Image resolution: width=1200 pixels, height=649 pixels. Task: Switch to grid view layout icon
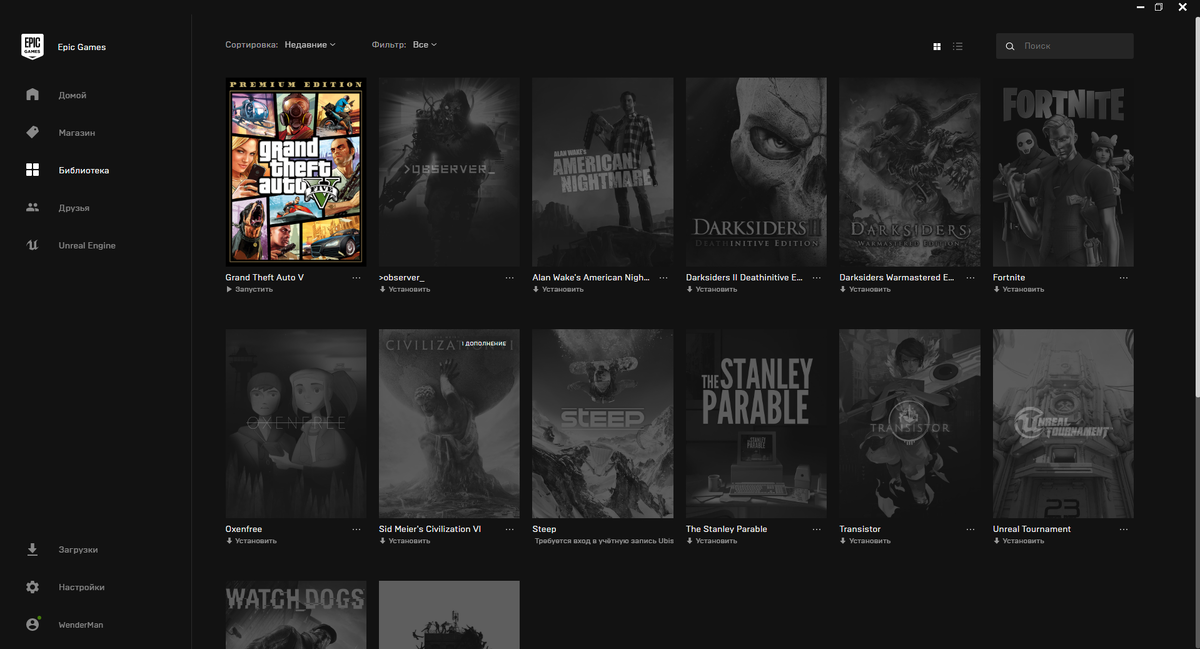(937, 46)
